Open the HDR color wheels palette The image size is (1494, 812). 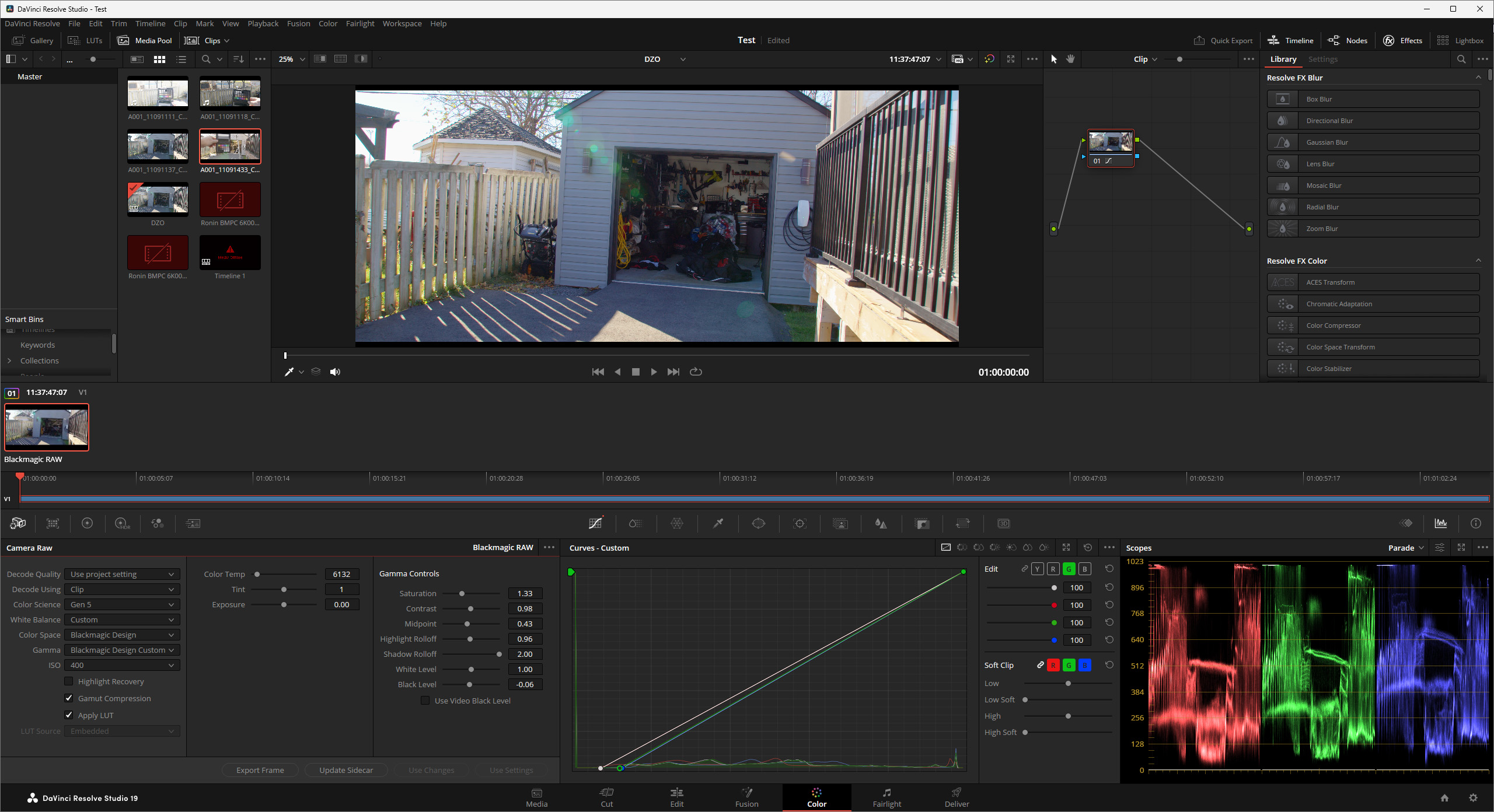[x=123, y=523]
